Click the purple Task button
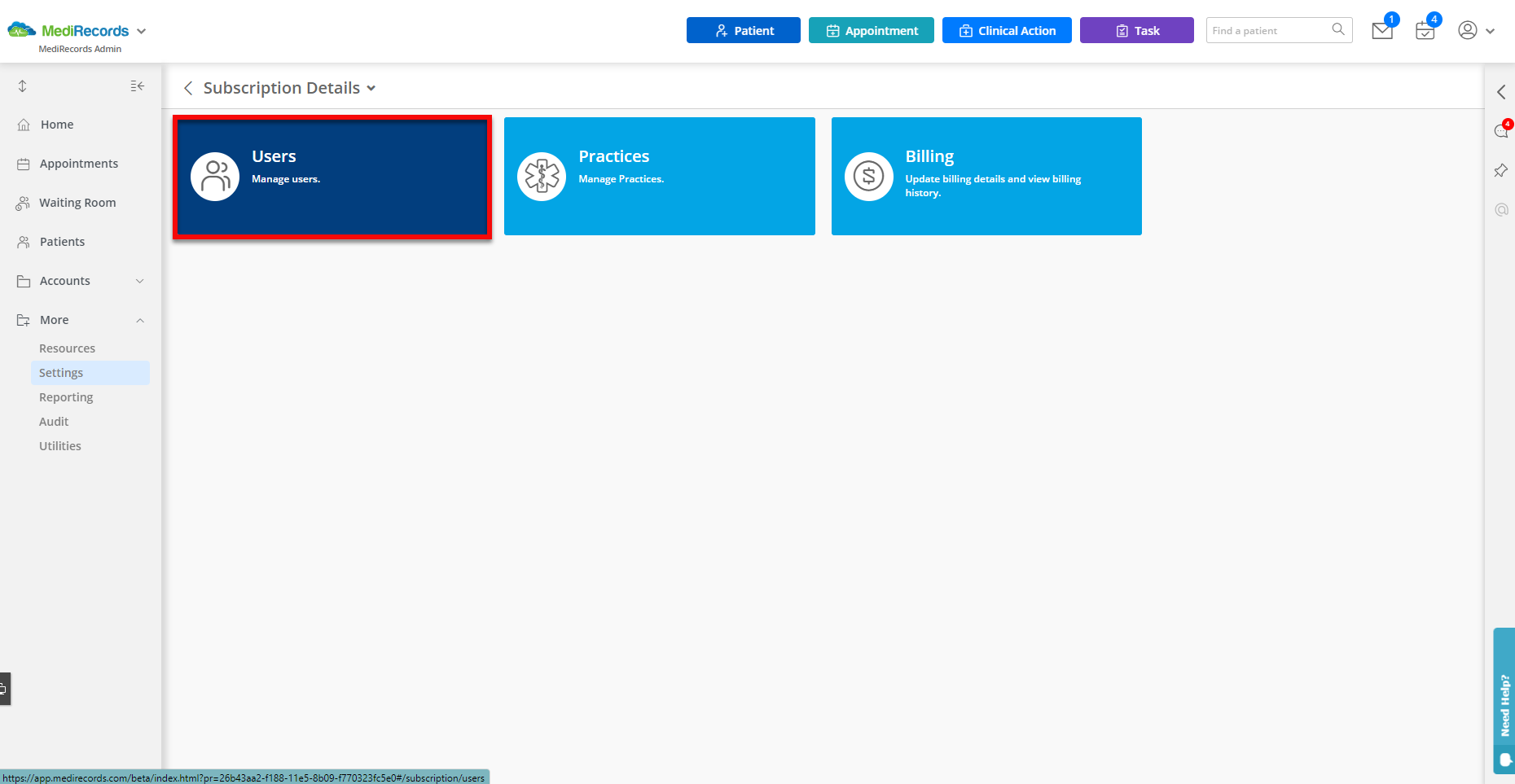Image resolution: width=1515 pixels, height=784 pixels. 1136,30
